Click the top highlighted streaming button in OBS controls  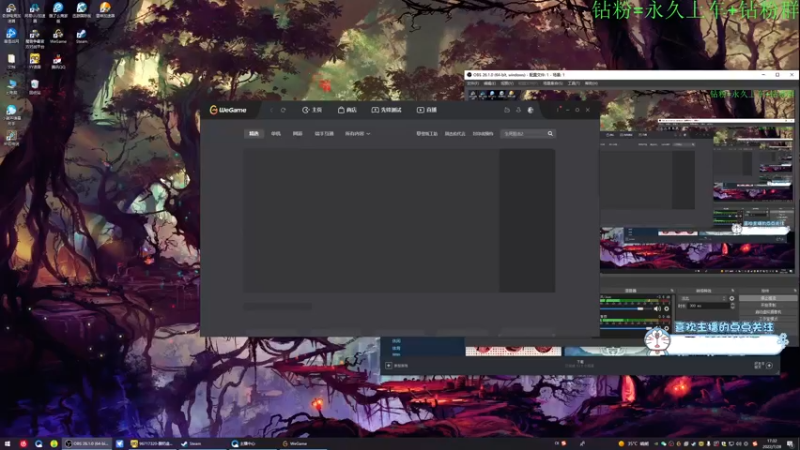(768, 298)
